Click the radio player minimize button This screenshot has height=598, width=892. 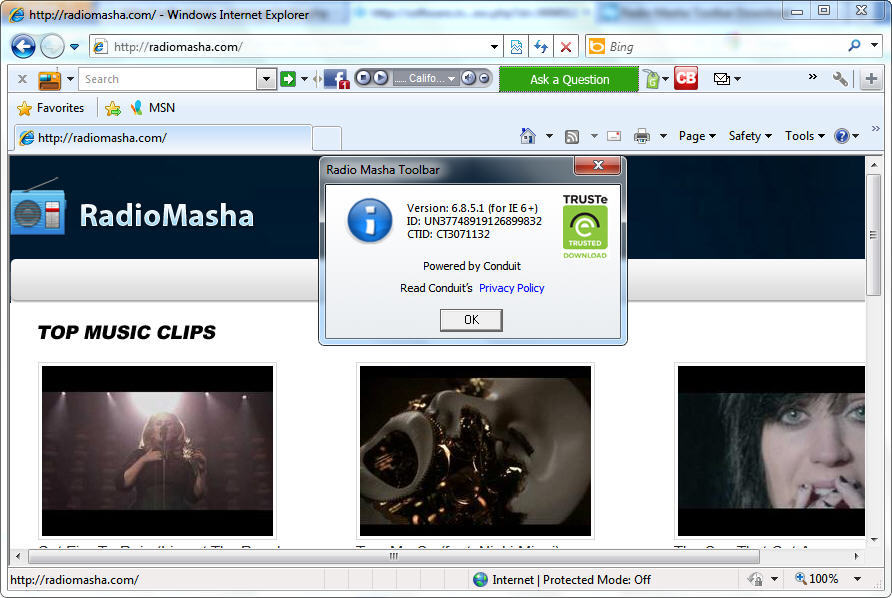(484, 79)
